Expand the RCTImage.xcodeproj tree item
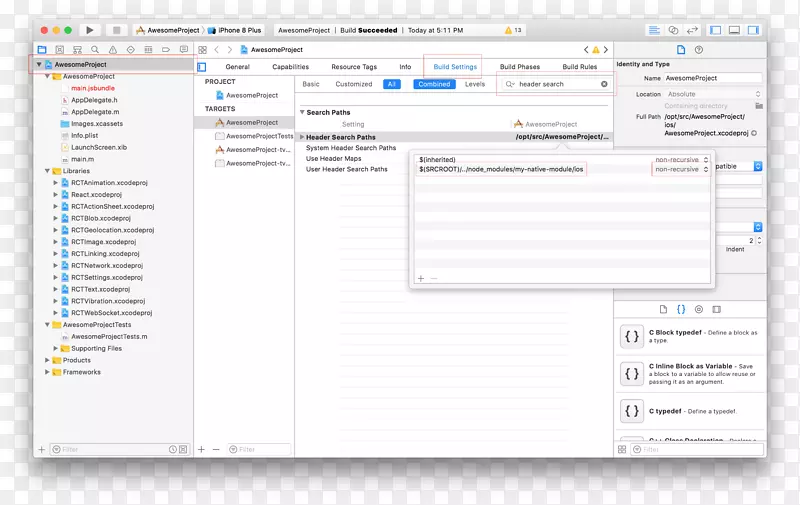Viewport: 800px width, 505px height. (54, 242)
